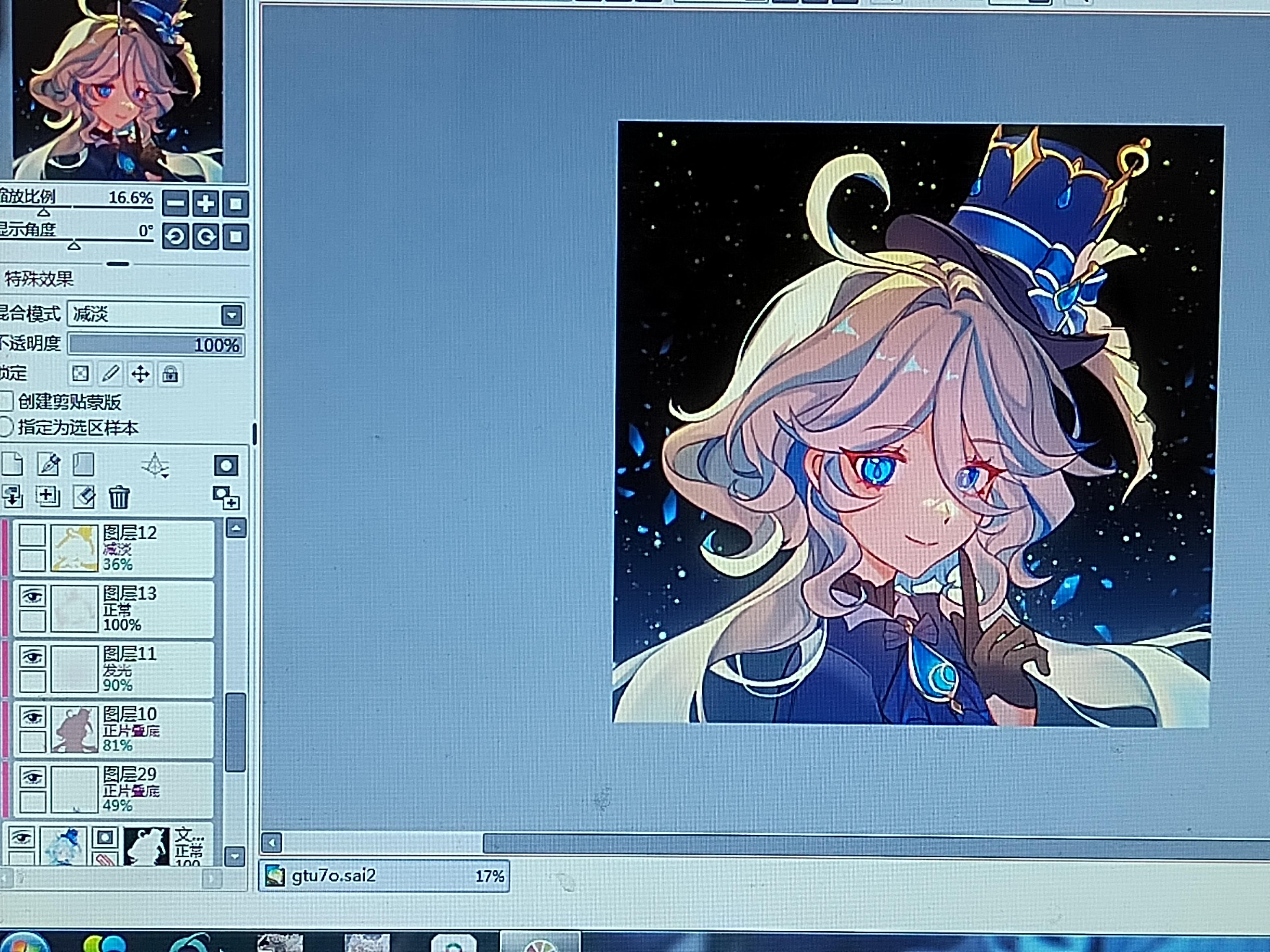Click the green and blue taskbar icon
This screenshot has height=952, width=1270.
click(x=104, y=944)
